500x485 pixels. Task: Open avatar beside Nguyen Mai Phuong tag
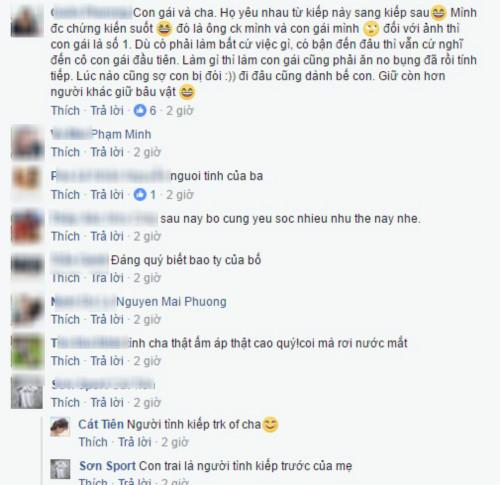[27, 309]
